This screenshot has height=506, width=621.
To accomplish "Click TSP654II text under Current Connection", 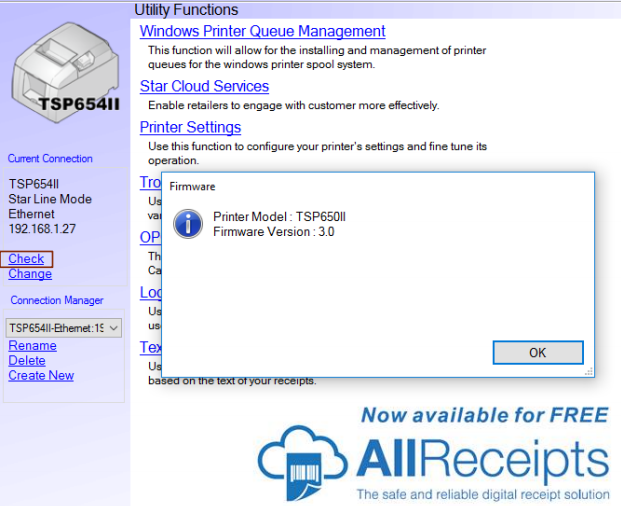I will [34, 184].
